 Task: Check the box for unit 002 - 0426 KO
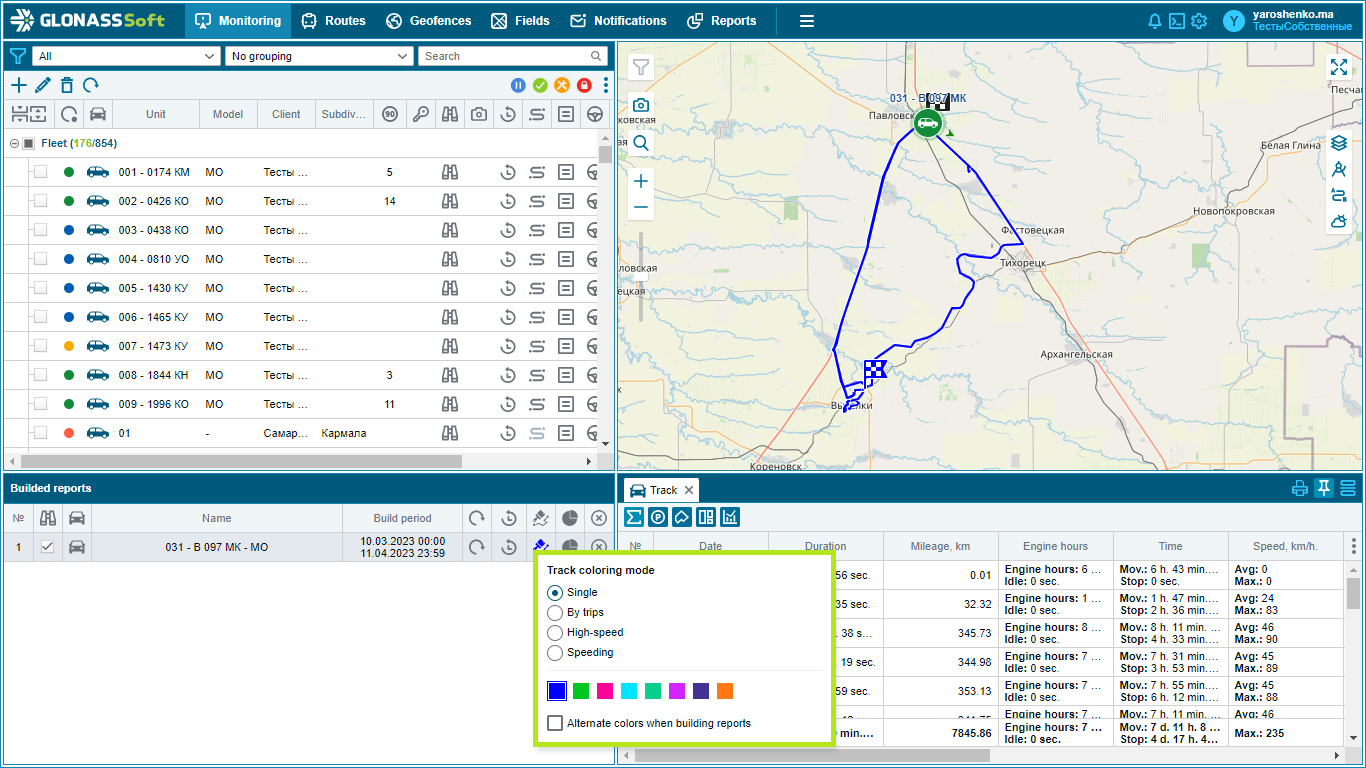(40, 201)
